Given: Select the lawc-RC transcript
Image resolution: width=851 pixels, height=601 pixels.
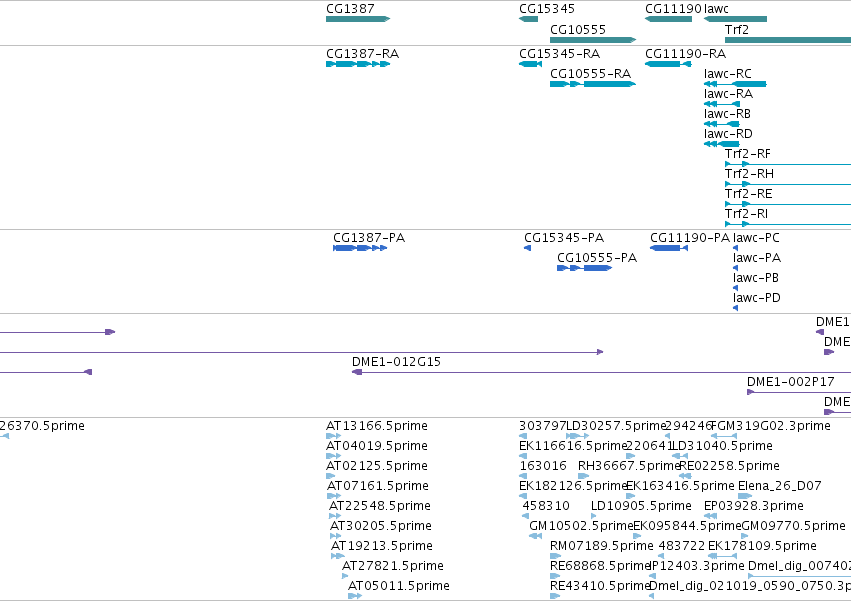Looking at the screenshot, I should [x=735, y=84].
